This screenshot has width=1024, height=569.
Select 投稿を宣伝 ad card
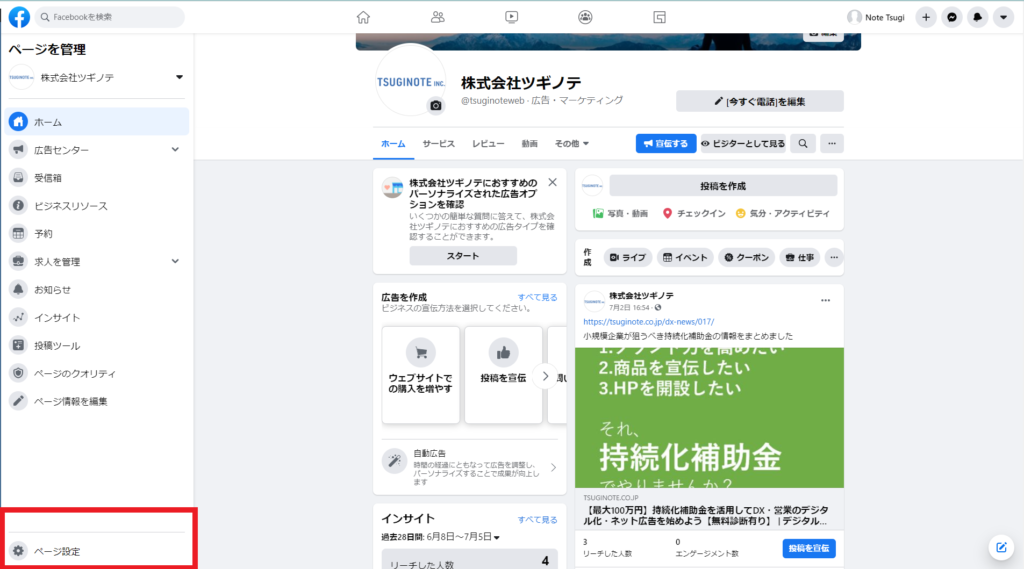pyautogui.click(x=503, y=374)
